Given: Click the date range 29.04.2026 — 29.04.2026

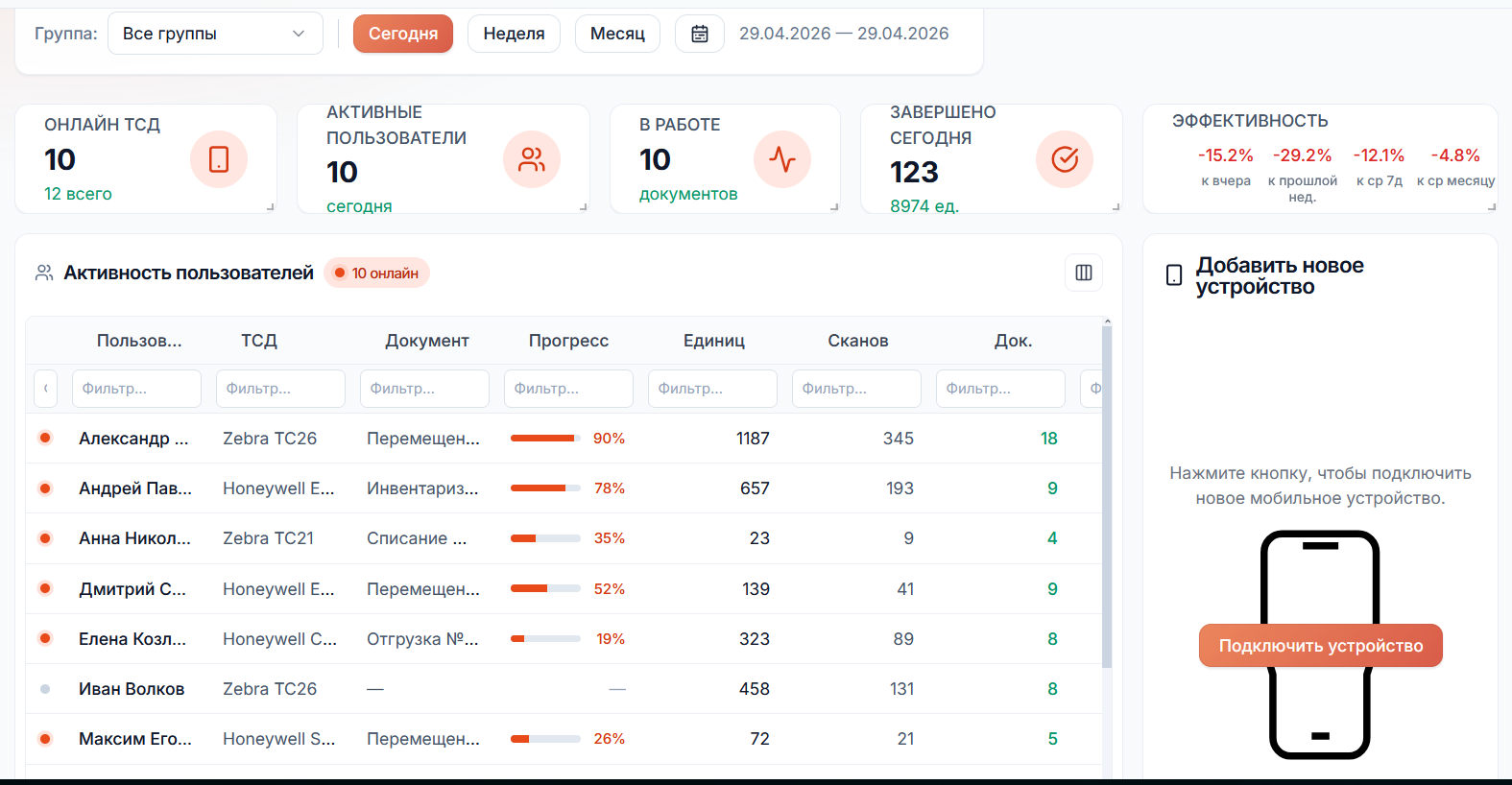Looking at the screenshot, I should (x=844, y=34).
